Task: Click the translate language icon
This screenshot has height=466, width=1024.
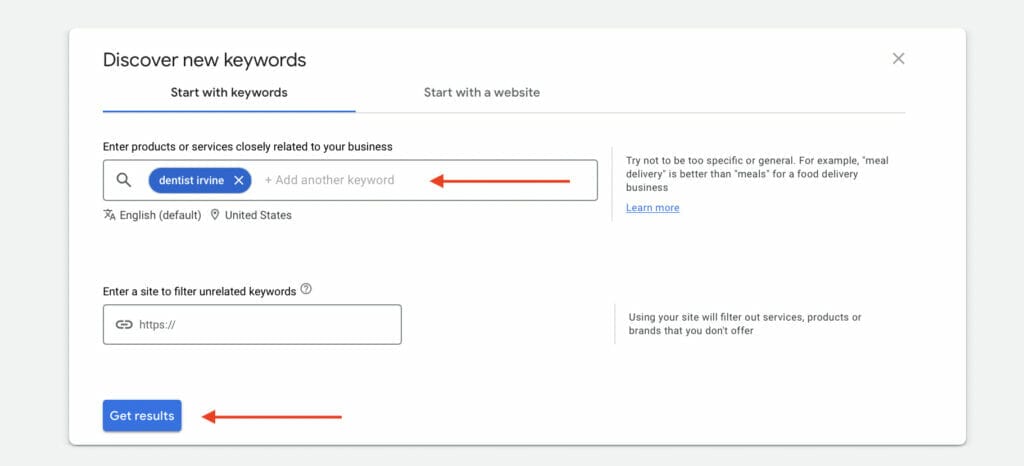Action: pos(109,215)
